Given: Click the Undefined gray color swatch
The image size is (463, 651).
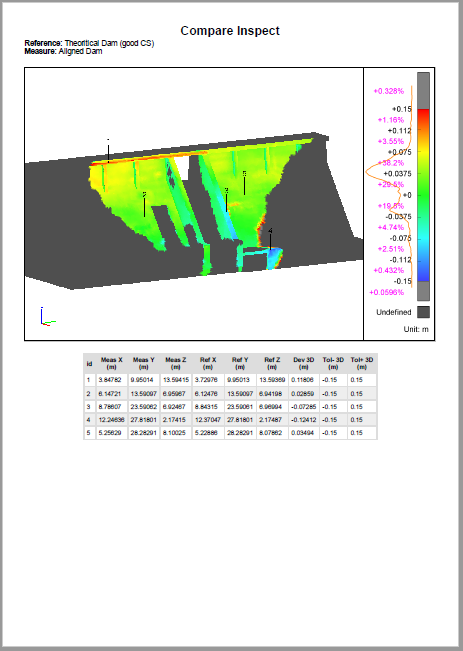Looking at the screenshot, I should click(x=423, y=312).
